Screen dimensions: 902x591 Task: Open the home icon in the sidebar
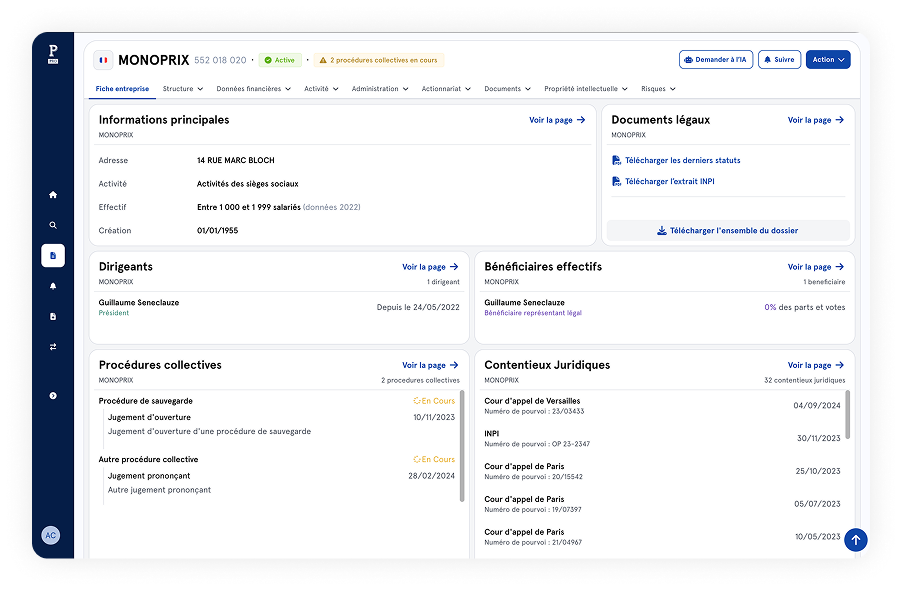click(x=53, y=195)
